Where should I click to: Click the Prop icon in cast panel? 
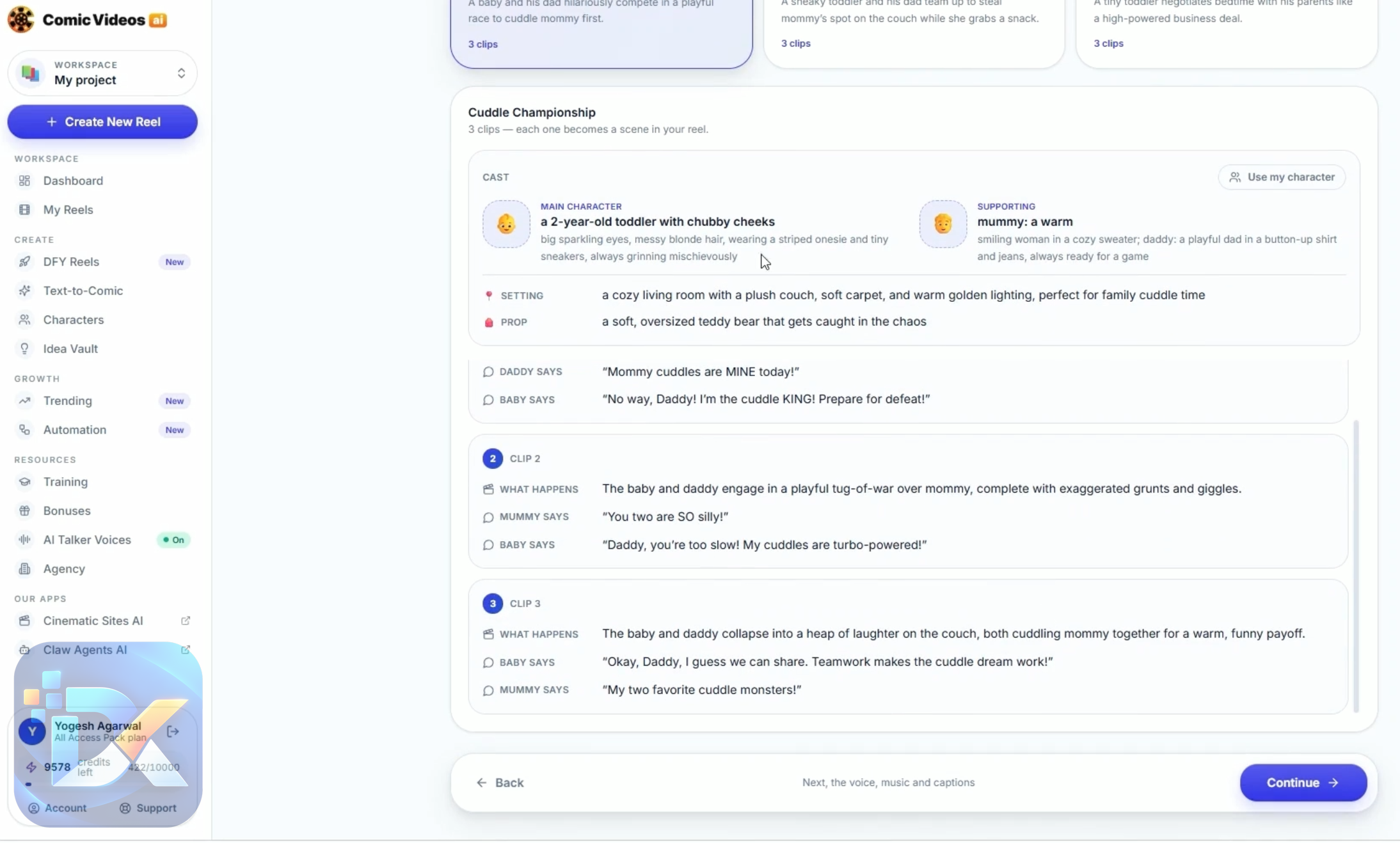[x=489, y=322]
